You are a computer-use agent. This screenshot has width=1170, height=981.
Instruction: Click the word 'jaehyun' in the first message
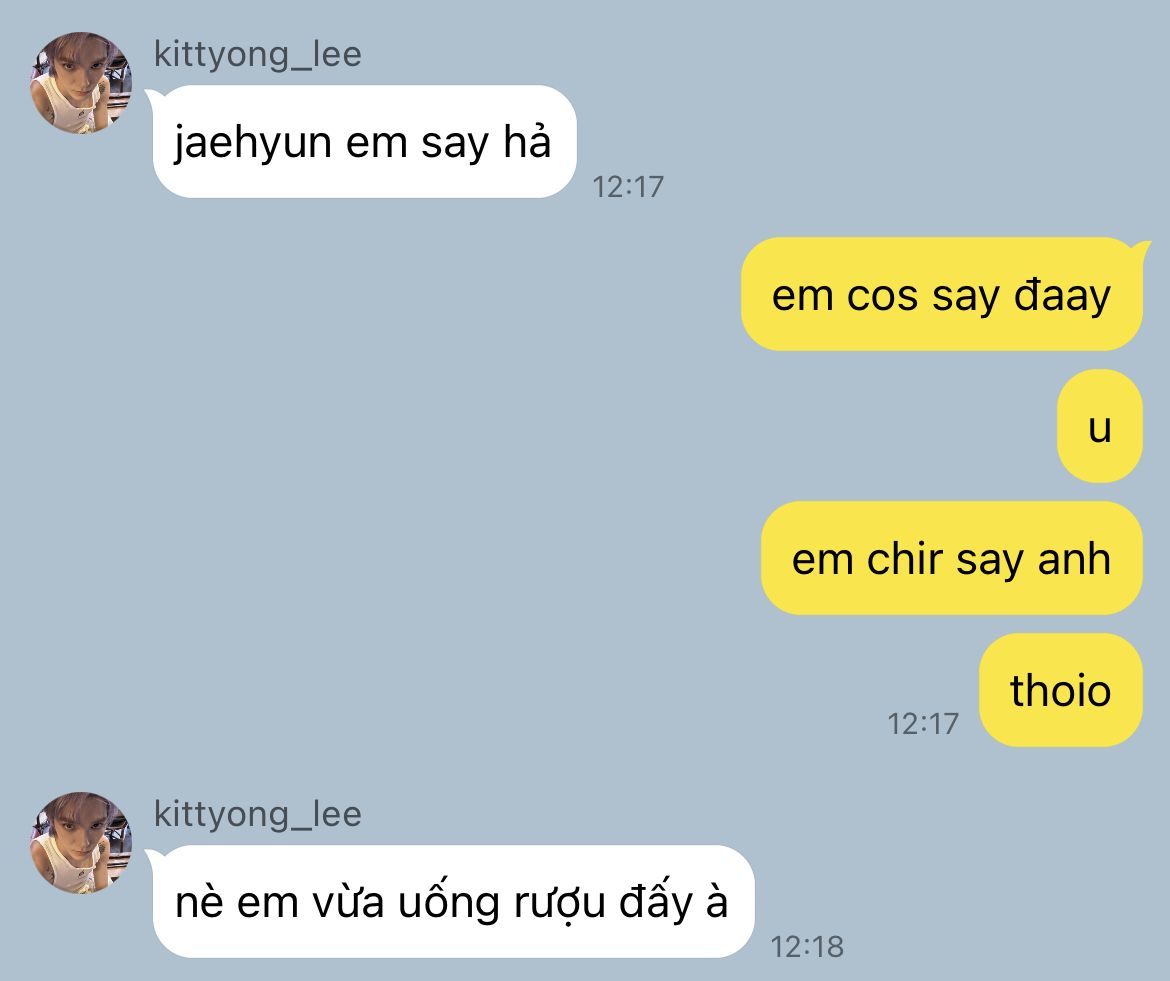253,143
